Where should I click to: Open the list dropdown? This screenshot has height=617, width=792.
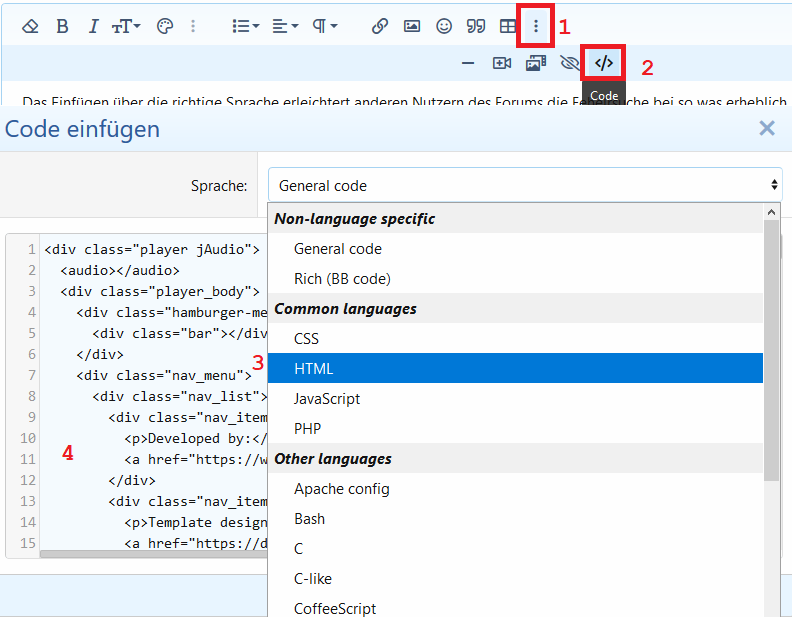coord(245,26)
